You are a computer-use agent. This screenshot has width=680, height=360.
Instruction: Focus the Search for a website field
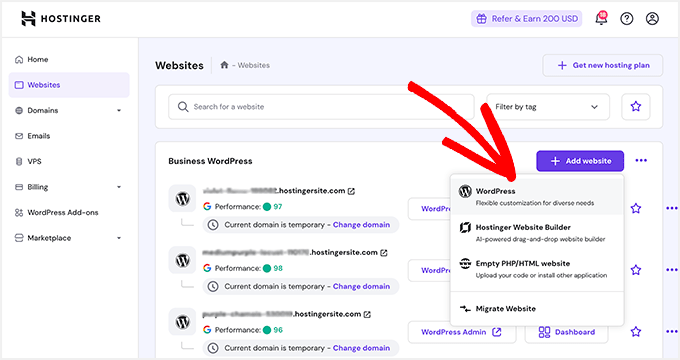click(x=321, y=107)
